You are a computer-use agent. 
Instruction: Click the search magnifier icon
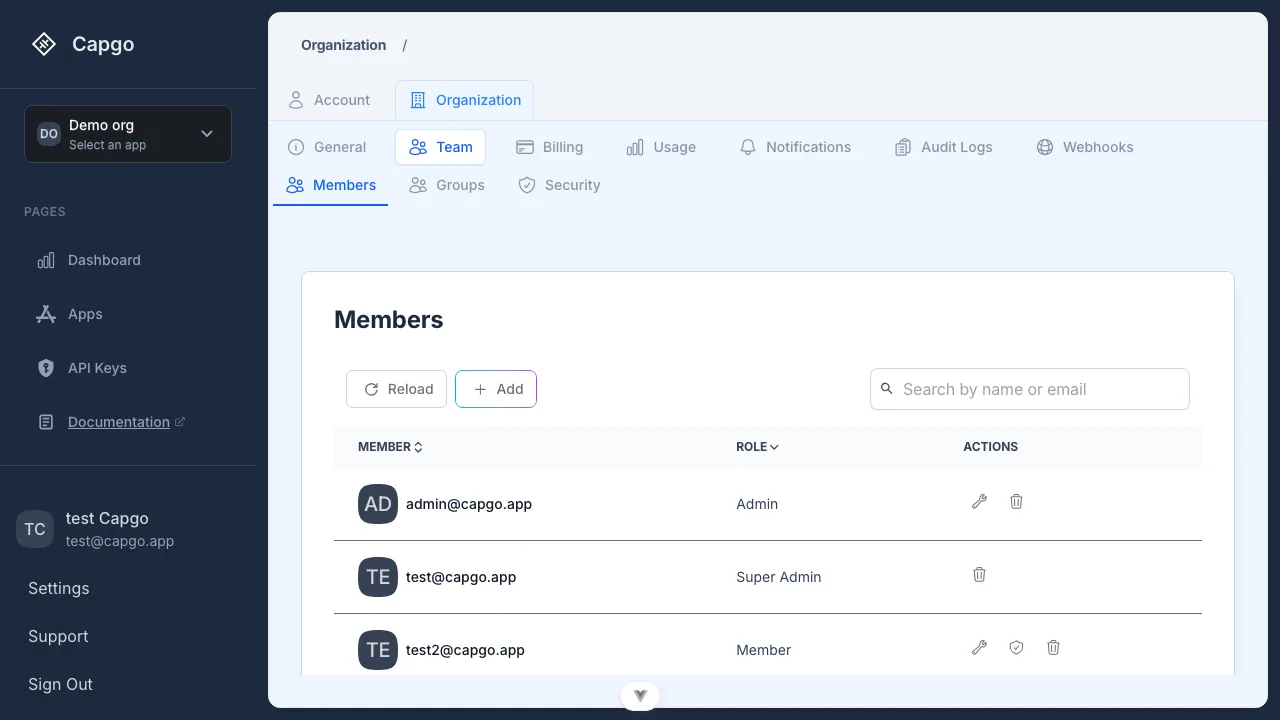(x=887, y=389)
